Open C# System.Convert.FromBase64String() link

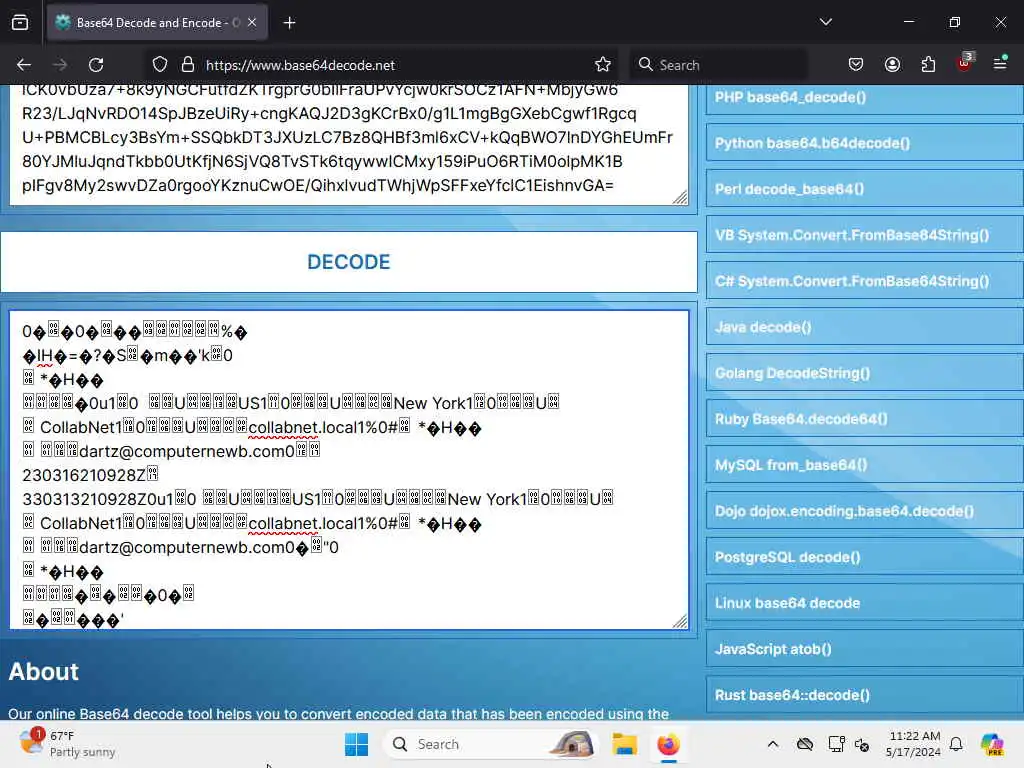click(865, 281)
